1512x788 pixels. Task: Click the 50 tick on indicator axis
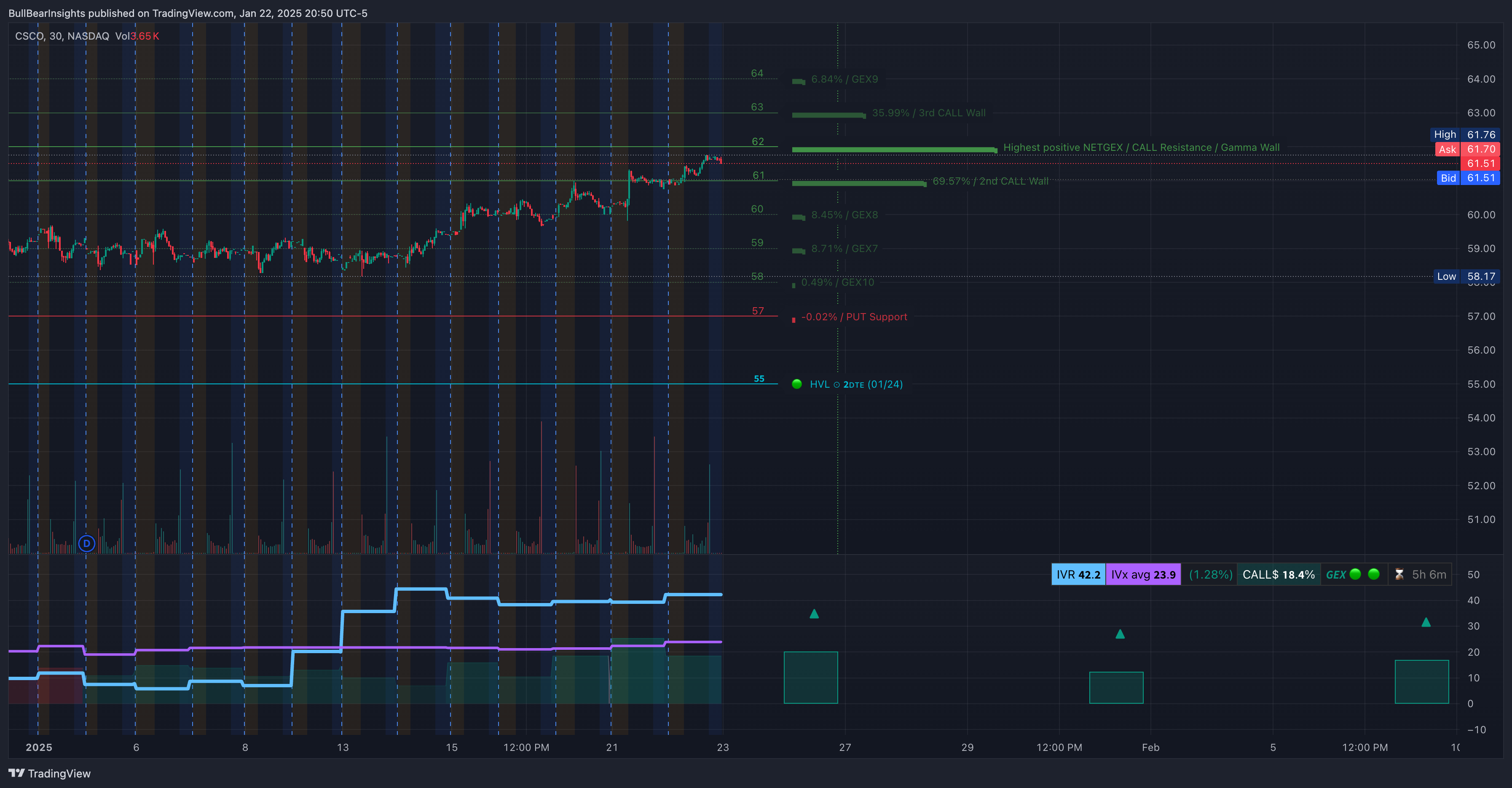tap(1473, 574)
